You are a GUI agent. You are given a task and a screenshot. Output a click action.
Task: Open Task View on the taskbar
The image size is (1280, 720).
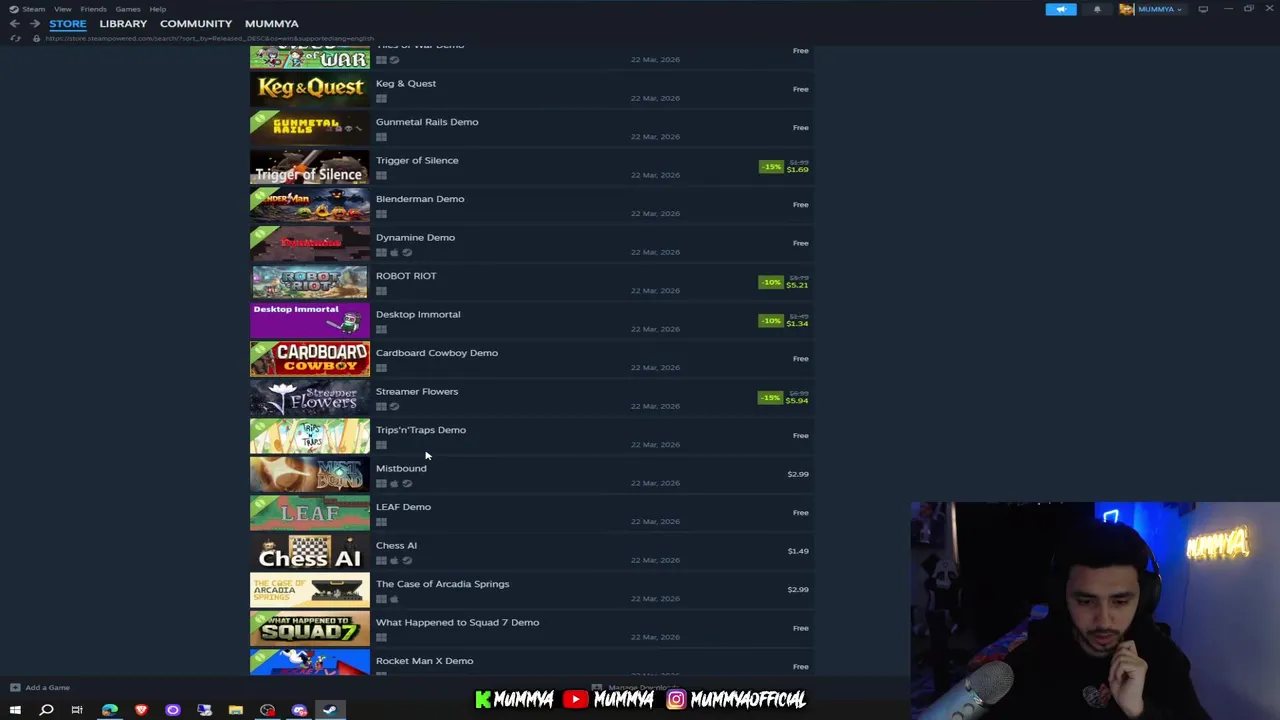(77, 710)
